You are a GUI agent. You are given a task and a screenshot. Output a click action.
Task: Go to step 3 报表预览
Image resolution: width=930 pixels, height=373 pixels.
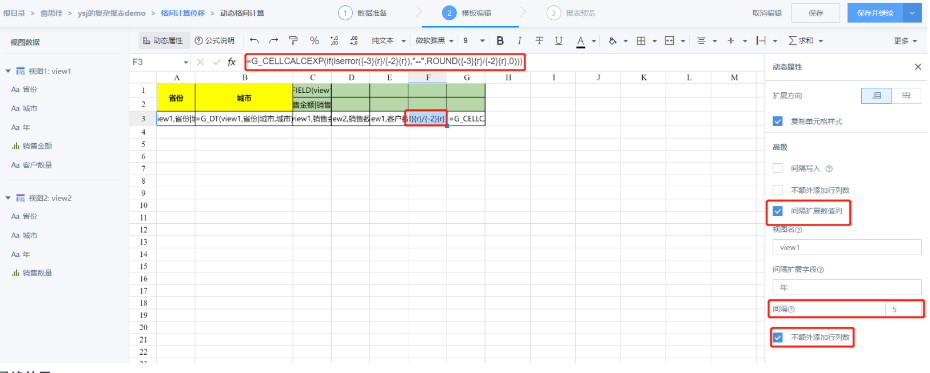(x=571, y=12)
